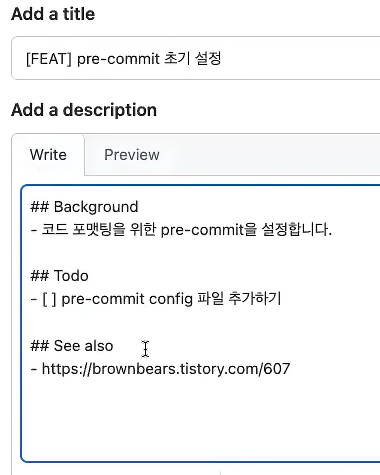Click the blank line above "## See also"
380x475 pixels.
200,322
